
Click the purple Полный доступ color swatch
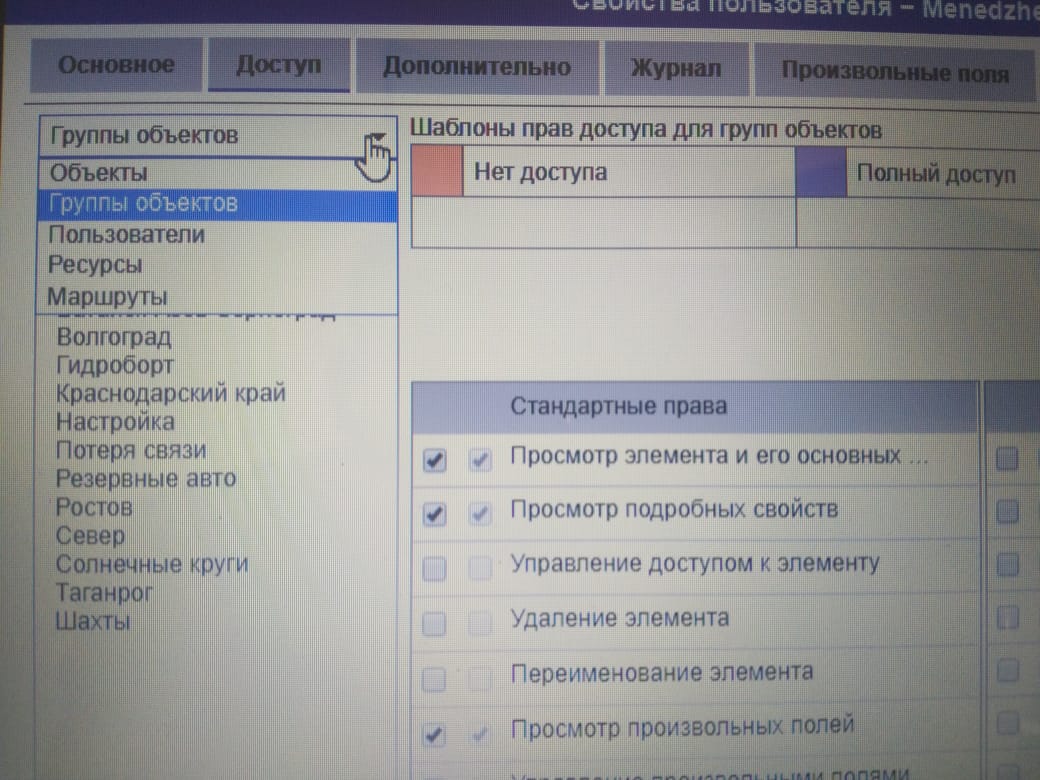pos(820,174)
